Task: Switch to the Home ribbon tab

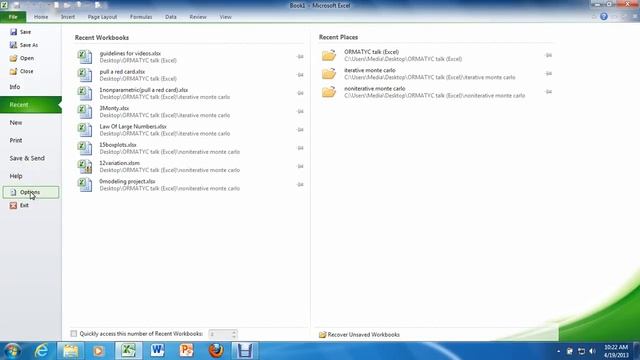Action: (x=41, y=17)
